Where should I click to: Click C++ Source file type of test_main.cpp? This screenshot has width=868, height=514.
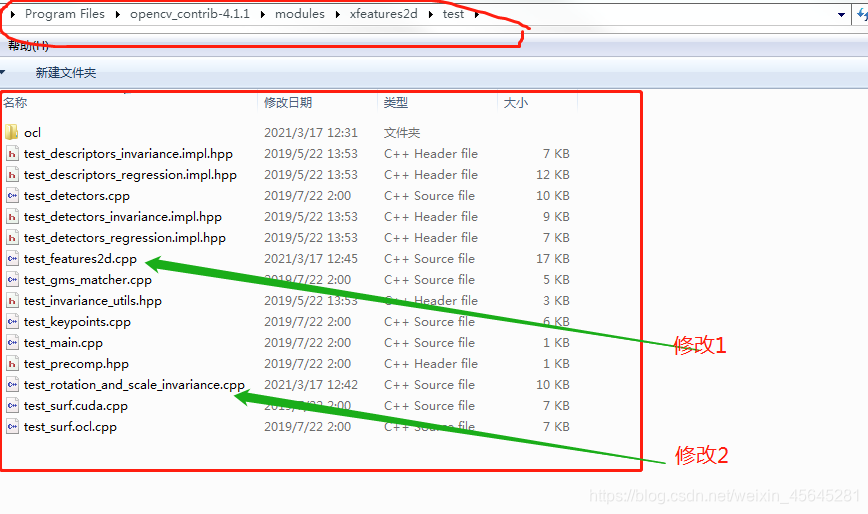coord(429,343)
